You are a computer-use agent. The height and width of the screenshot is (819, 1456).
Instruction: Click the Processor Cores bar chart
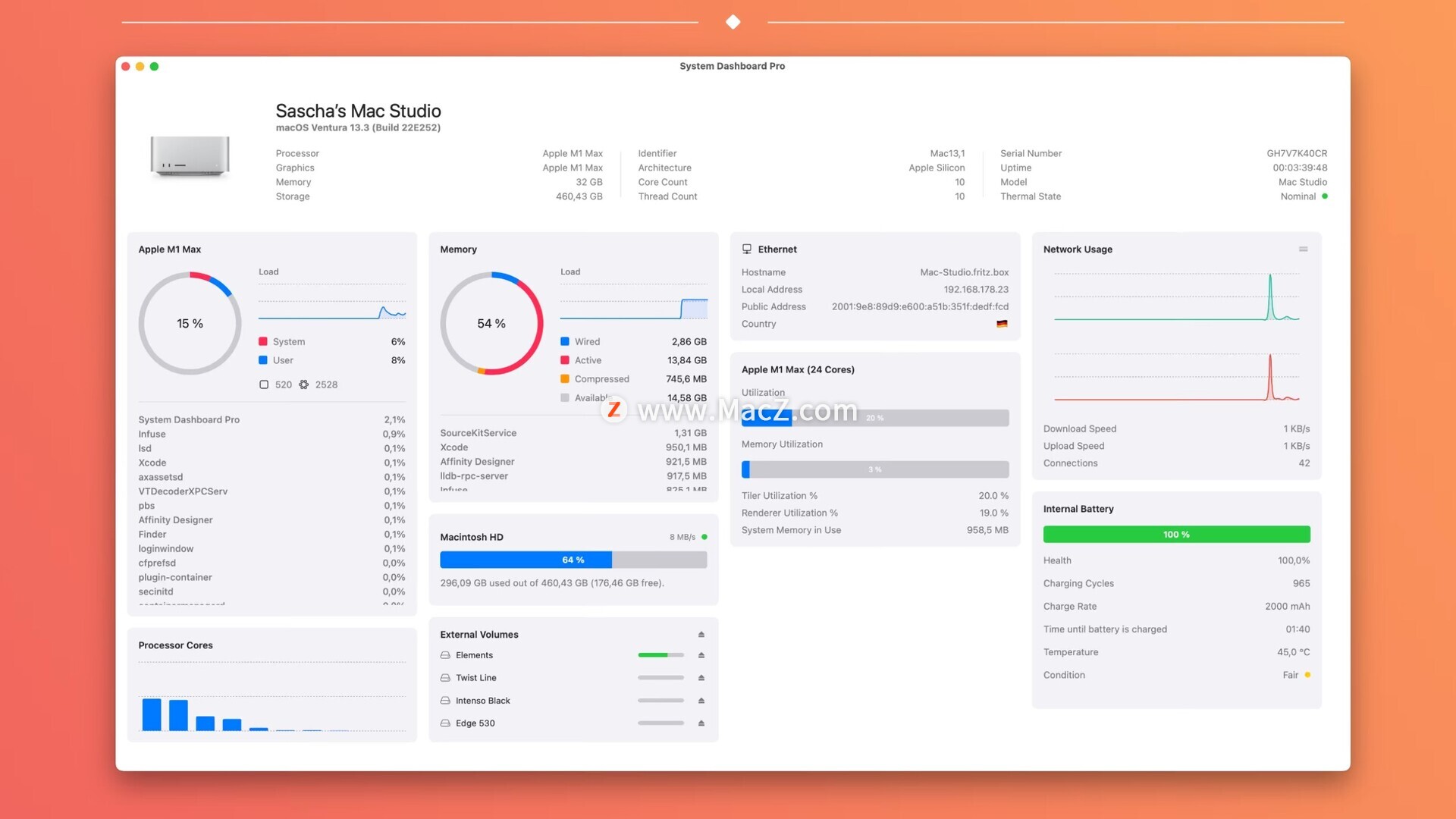point(272,696)
